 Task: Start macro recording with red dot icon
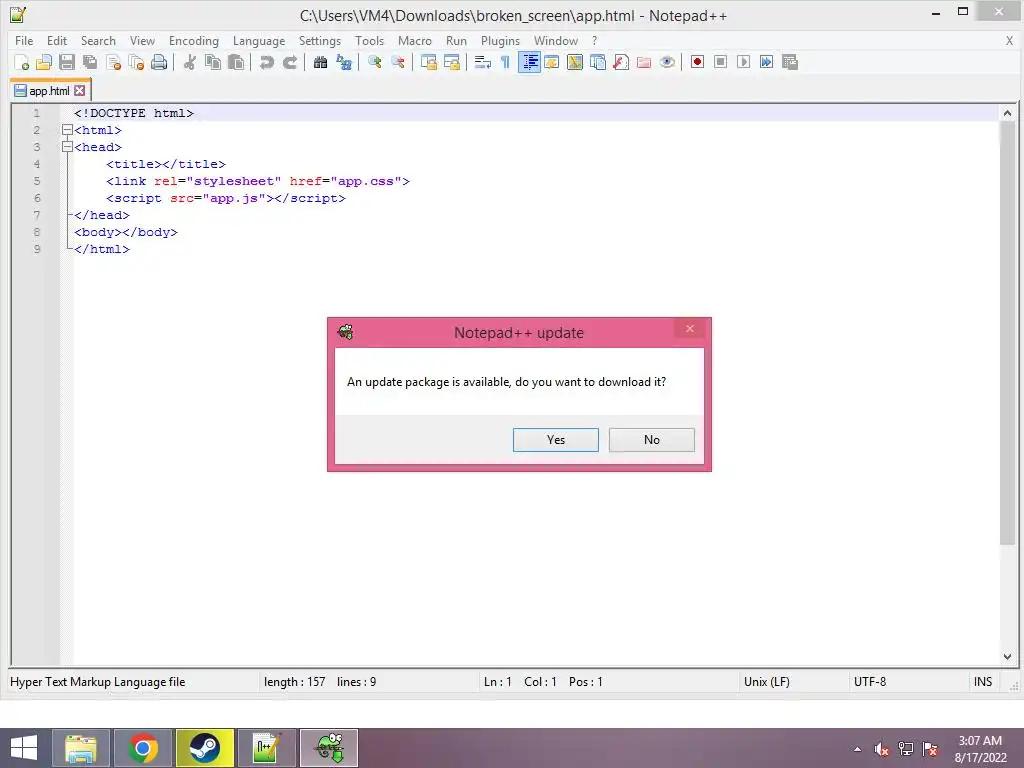(697, 62)
